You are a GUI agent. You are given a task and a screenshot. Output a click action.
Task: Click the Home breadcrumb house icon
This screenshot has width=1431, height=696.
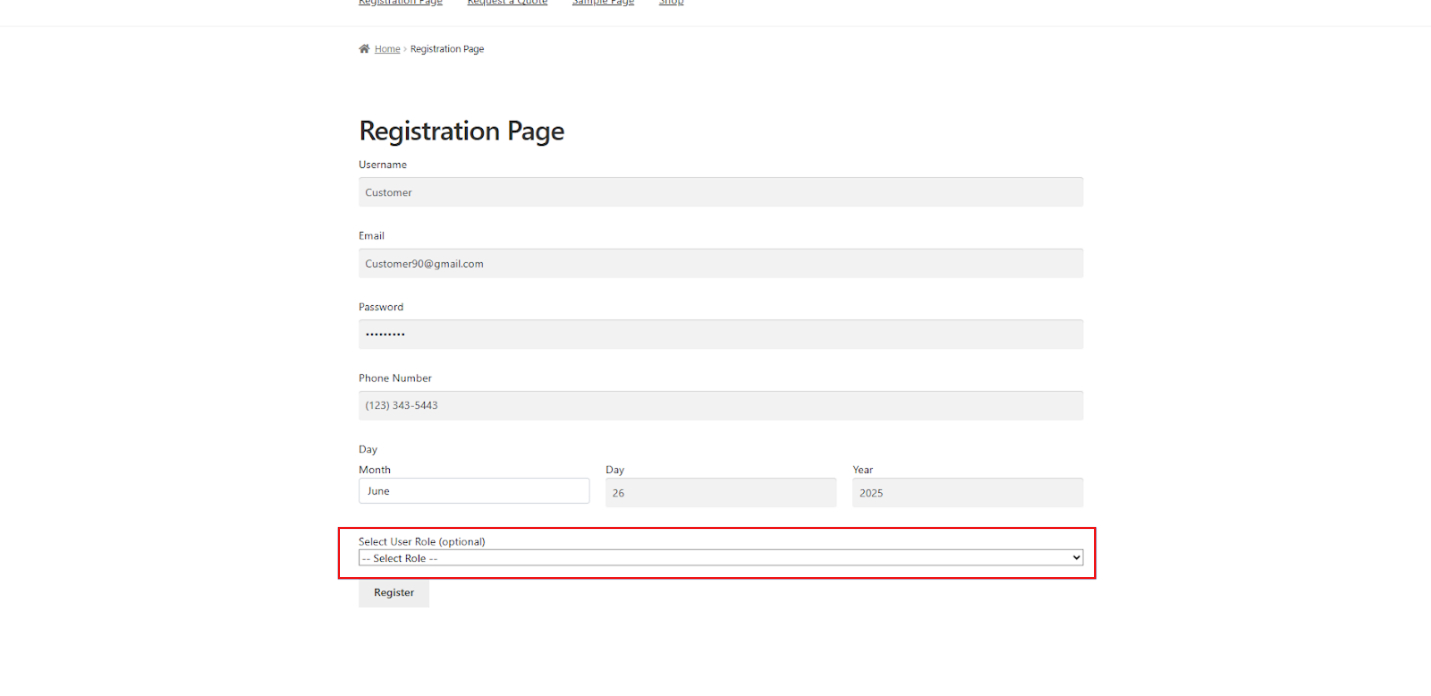pyautogui.click(x=364, y=48)
